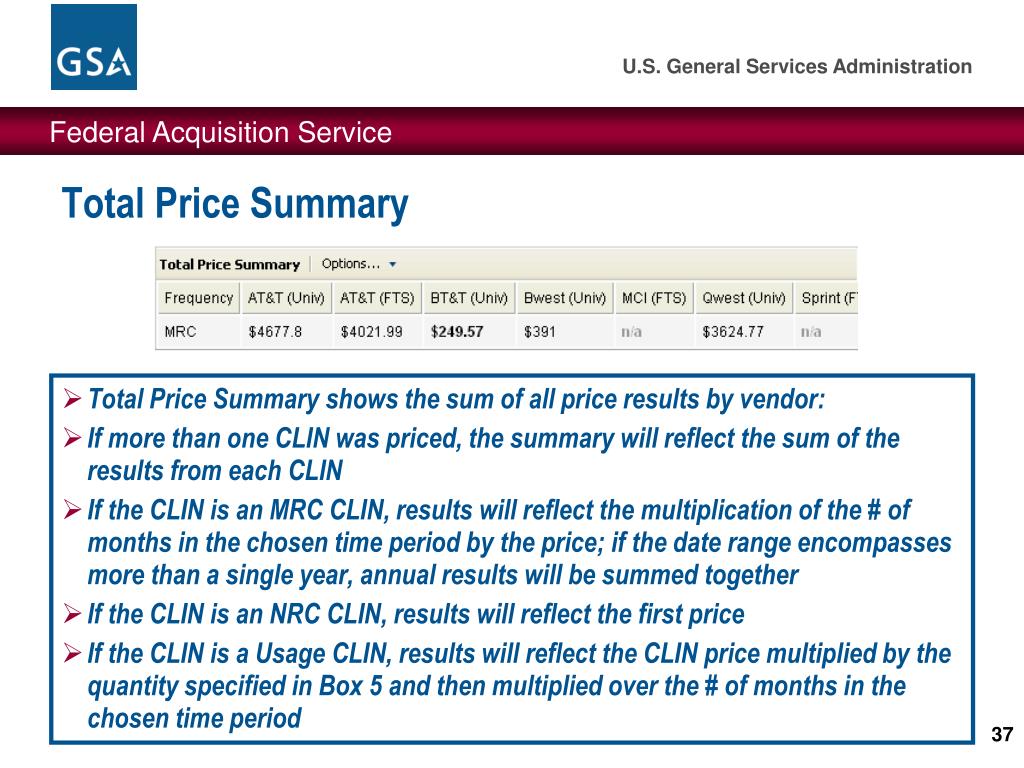
Task: Click the Qwest (Univ) column header
Action: click(x=744, y=298)
